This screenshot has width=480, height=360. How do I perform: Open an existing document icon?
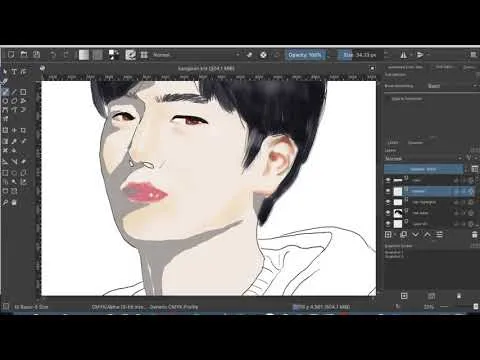[x=24, y=54]
